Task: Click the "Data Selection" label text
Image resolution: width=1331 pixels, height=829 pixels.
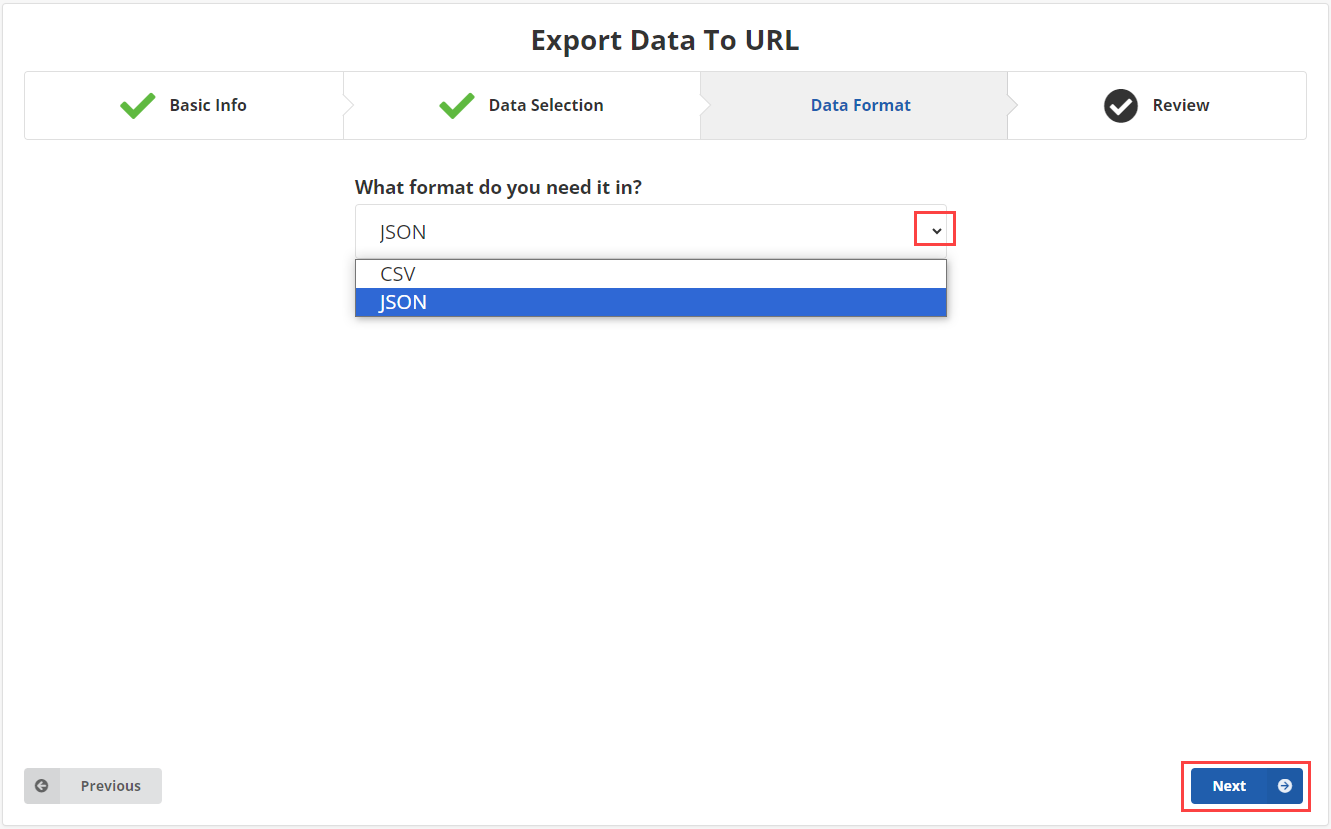Action: click(x=545, y=105)
